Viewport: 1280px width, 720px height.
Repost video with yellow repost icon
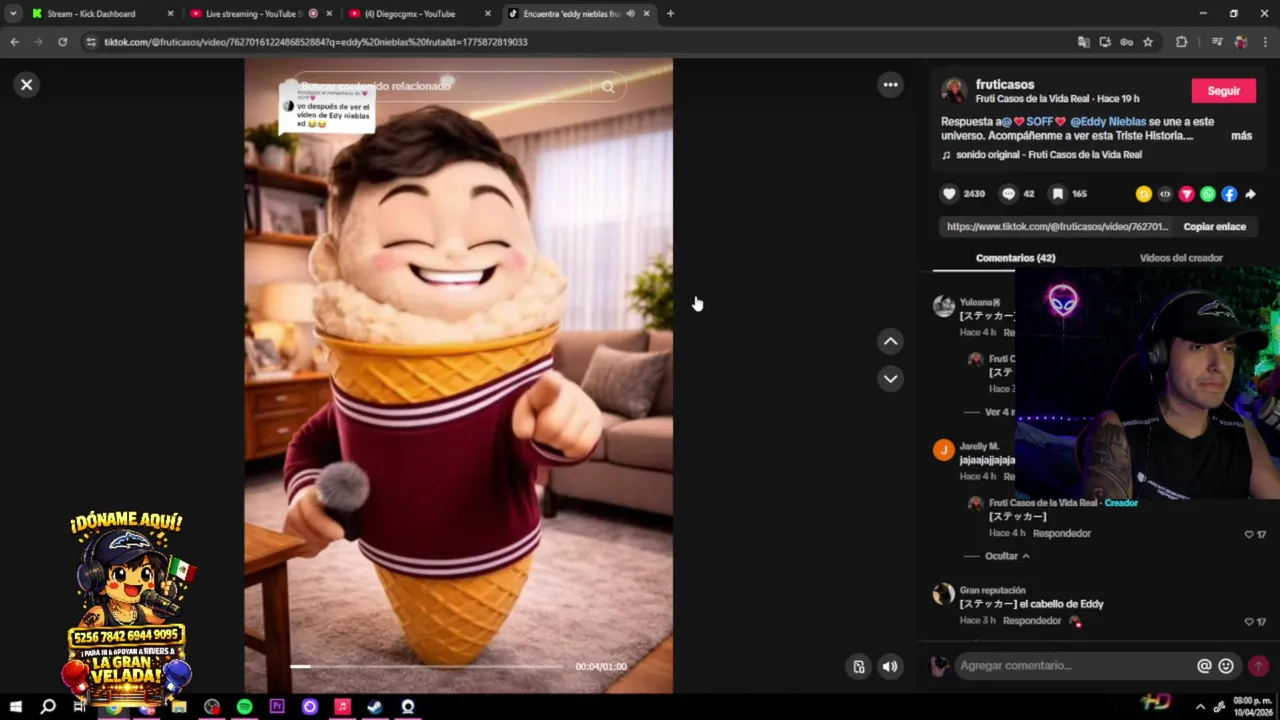click(x=1143, y=194)
